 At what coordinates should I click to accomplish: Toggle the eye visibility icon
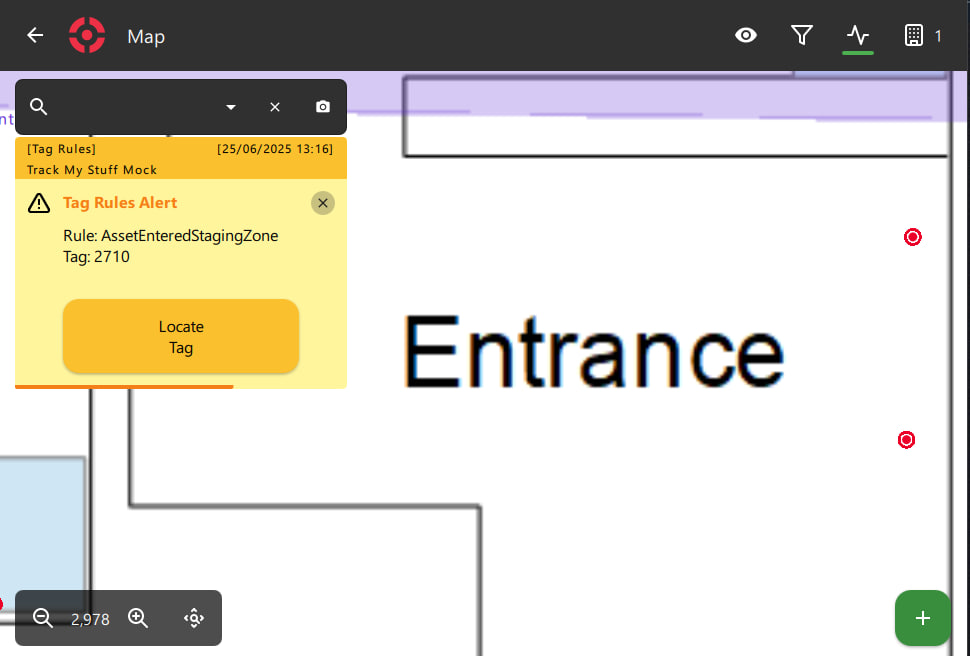745,35
